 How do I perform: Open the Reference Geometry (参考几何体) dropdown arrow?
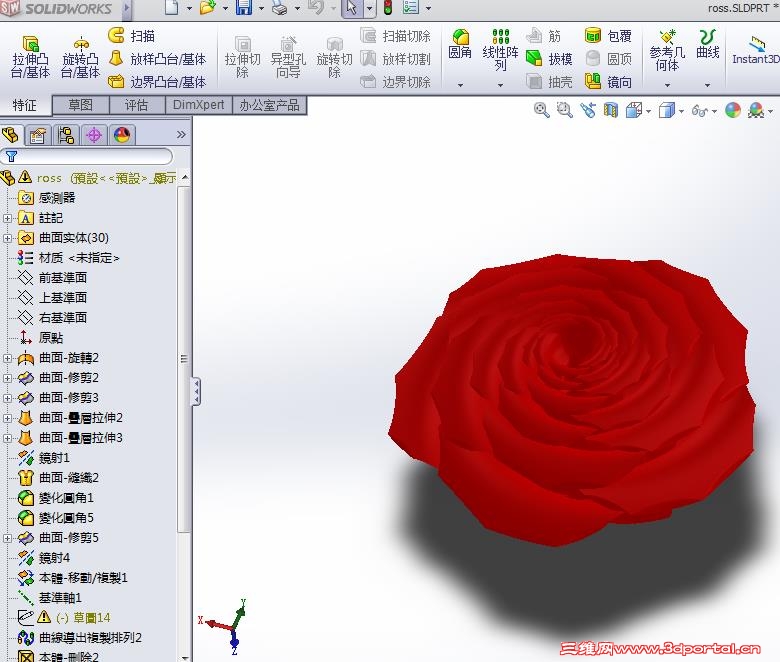tap(667, 85)
